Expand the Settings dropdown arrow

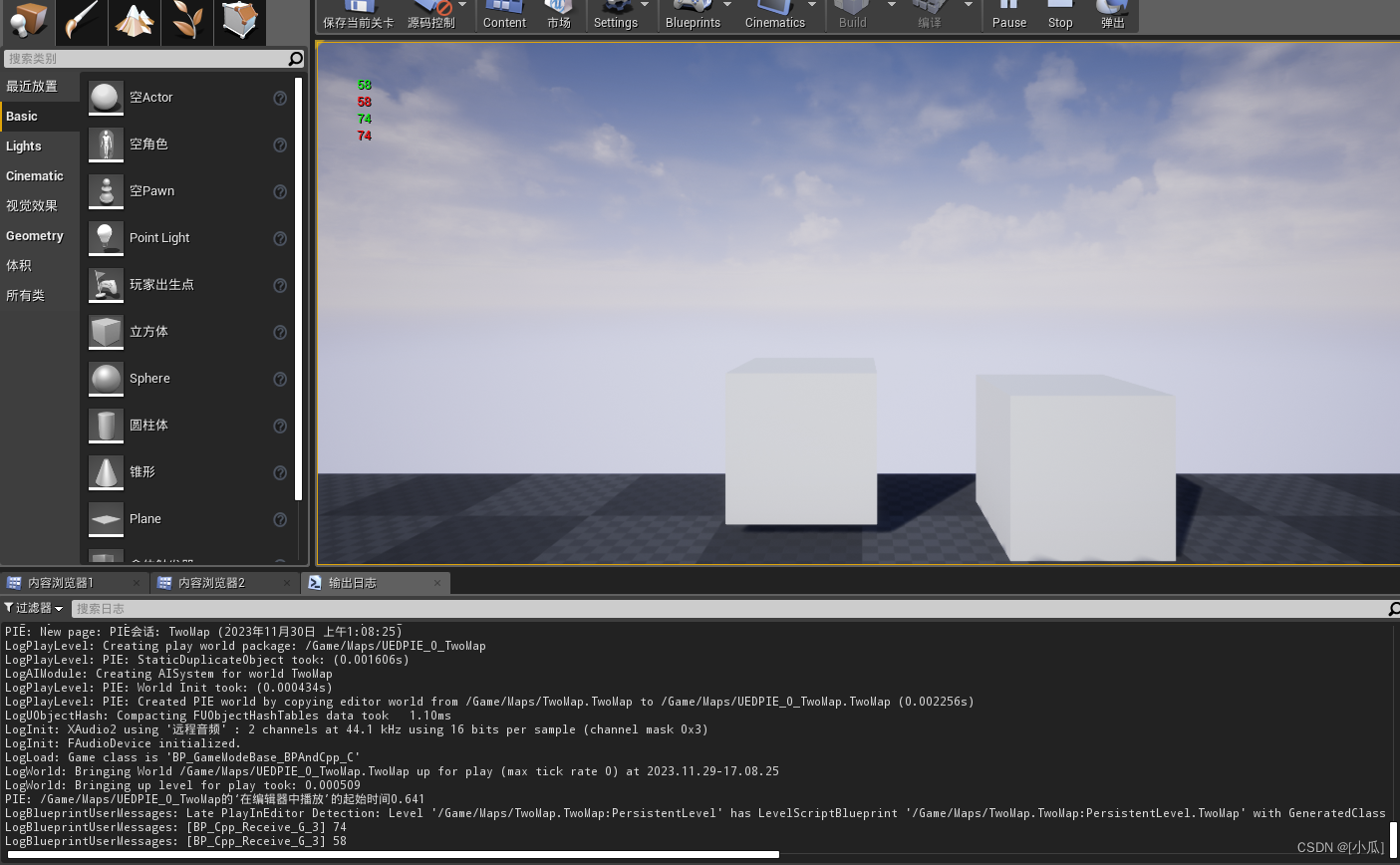click(645, 5)
